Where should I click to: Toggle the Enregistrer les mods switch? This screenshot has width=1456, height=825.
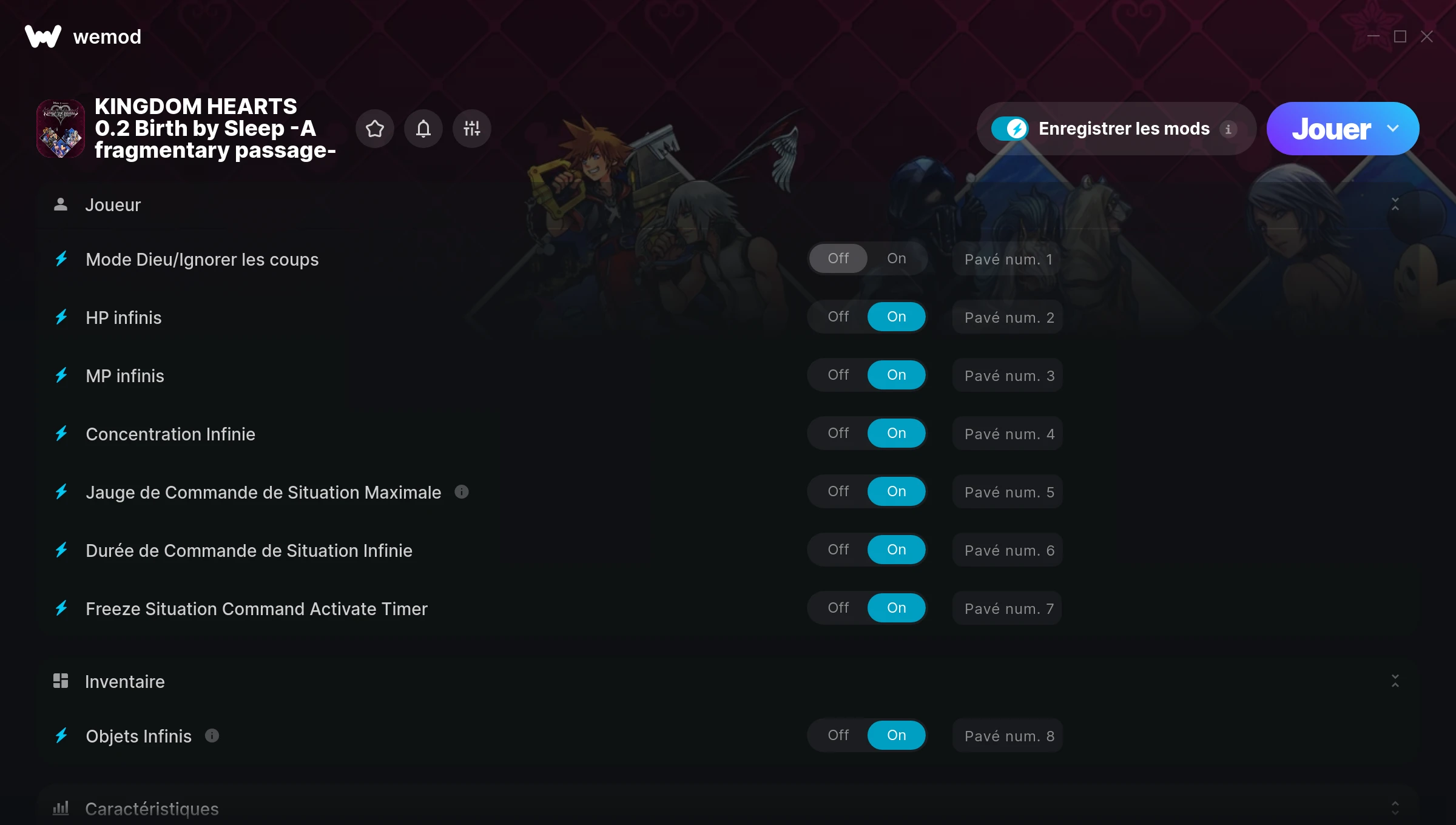pos(1010,129)
